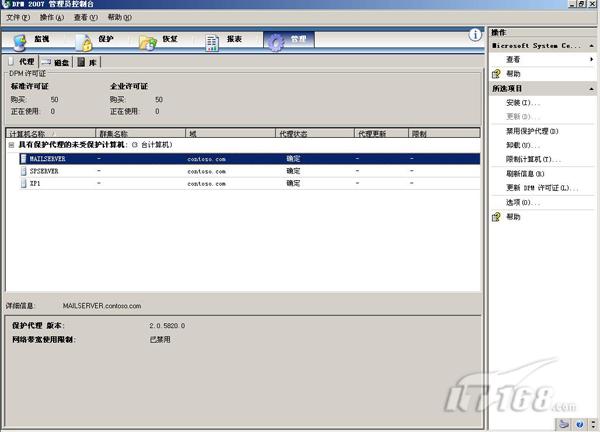
Task: Click MAILSERVER.contoso.com in details header
Action: click(x=102, y=306)
